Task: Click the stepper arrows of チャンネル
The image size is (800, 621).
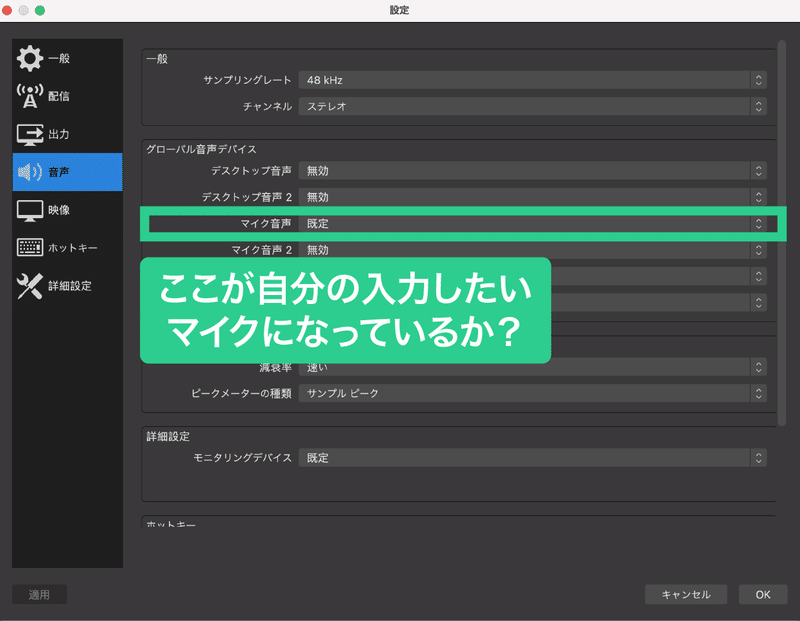Action: coord(759,107)
